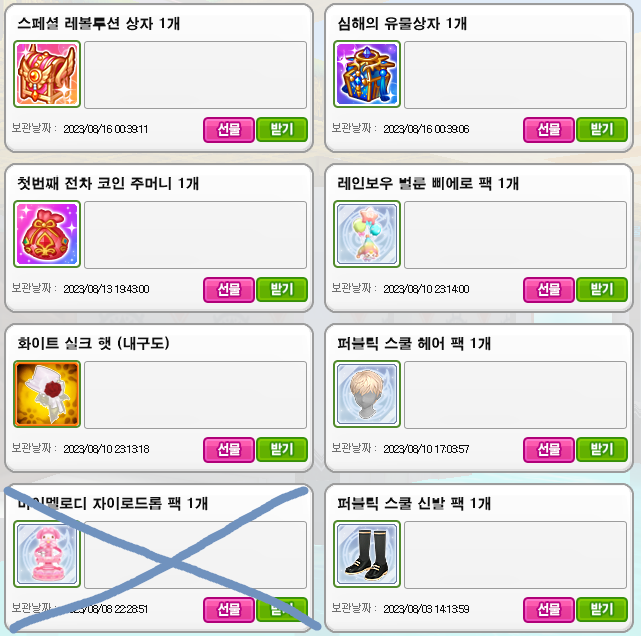Gift the 퍼블릭 스쿨 헤어 팩
The width and height of the screenshot is (641, 636).
pos(549,450)
